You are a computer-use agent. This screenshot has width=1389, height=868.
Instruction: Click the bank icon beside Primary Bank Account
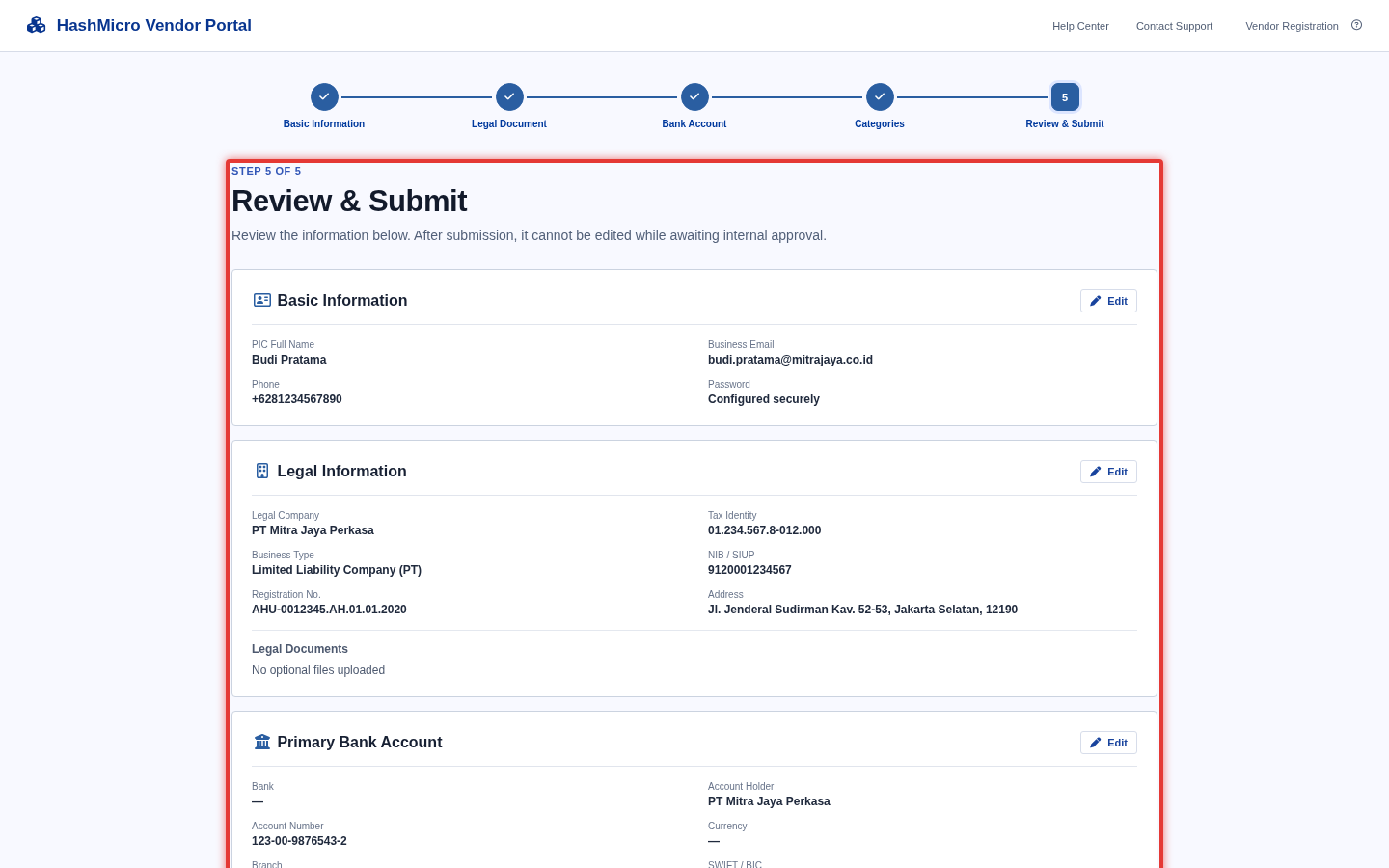pos(262,742)
